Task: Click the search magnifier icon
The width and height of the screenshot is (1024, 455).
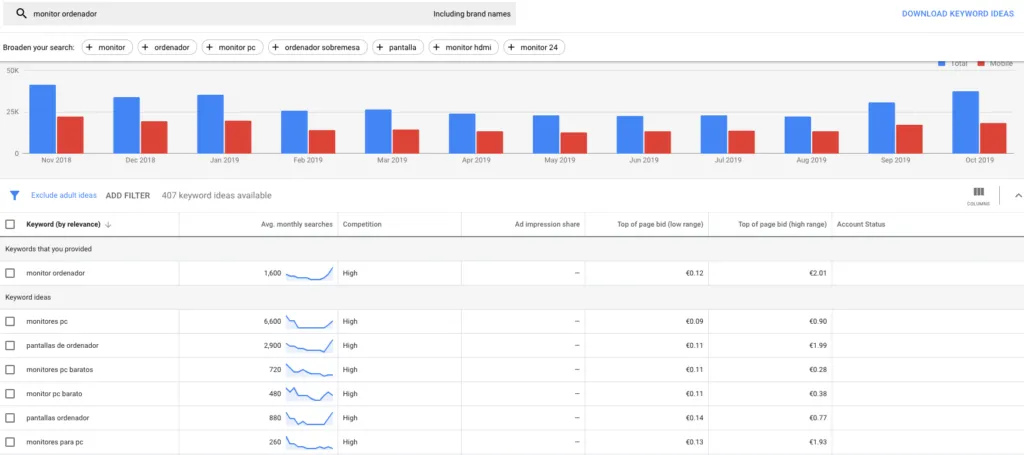Action: 22,14
